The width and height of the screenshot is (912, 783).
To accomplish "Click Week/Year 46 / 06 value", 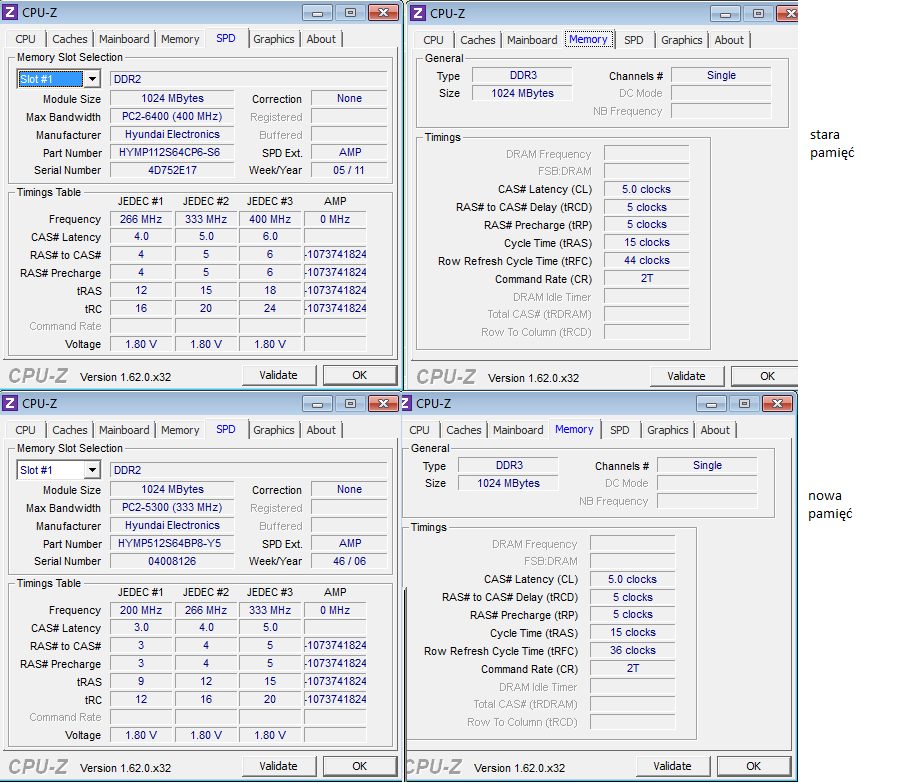I will [349, 561].
